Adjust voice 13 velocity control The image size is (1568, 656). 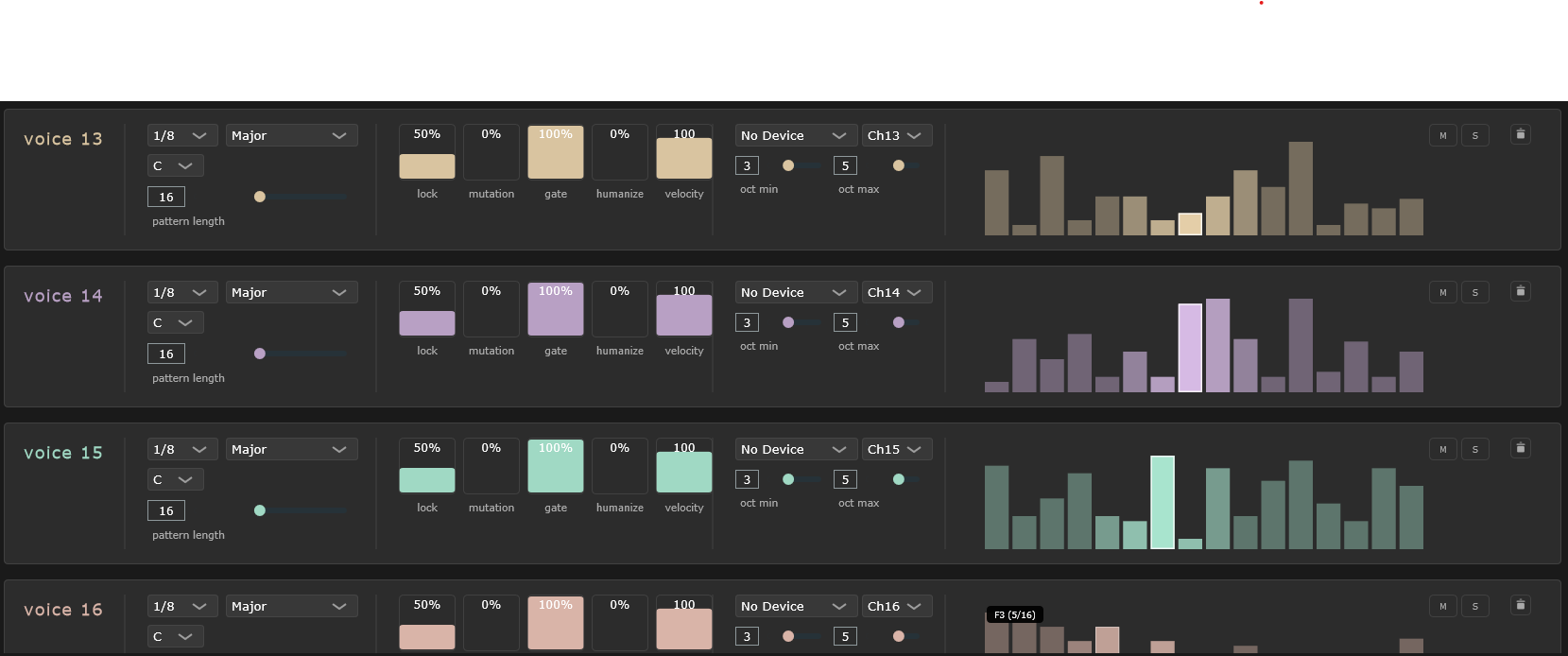684,151
